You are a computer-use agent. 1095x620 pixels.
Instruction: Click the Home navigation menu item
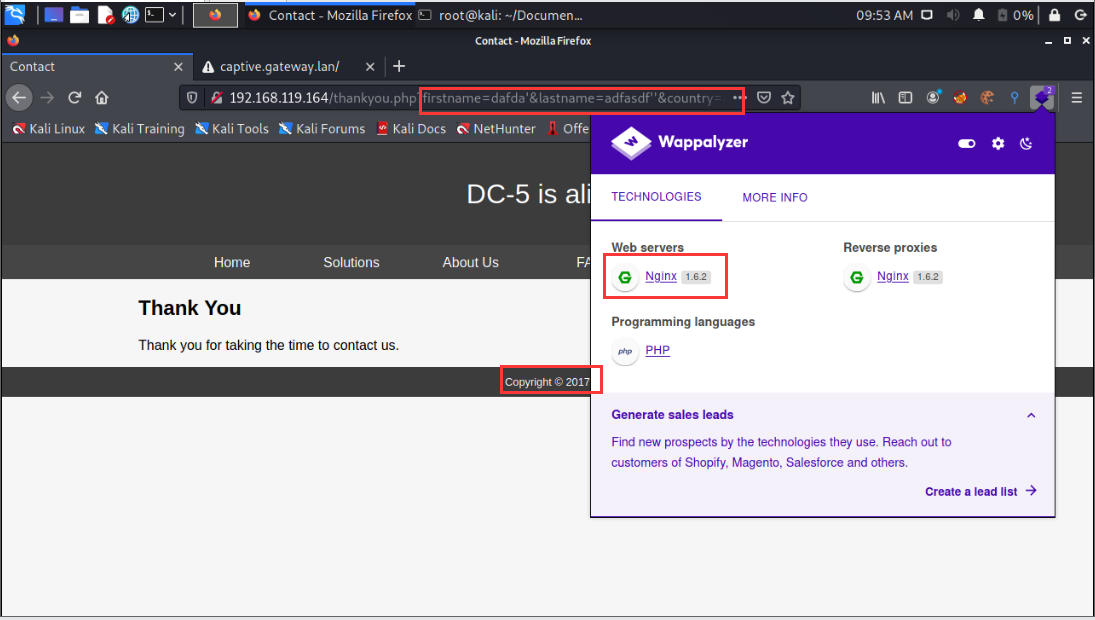pyautogui.click(x=232, y=263)
